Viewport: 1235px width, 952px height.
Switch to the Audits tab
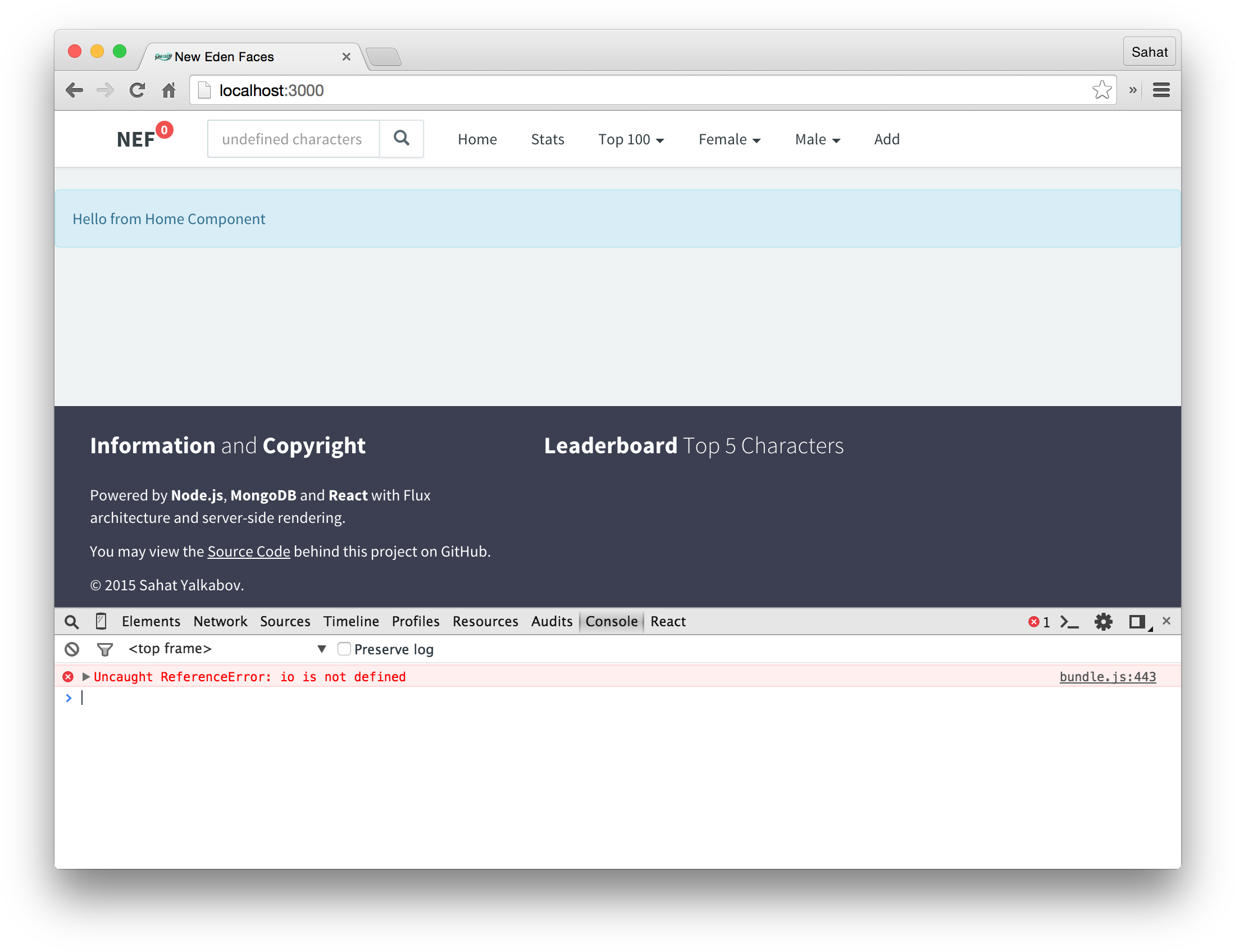pos(552,622)
